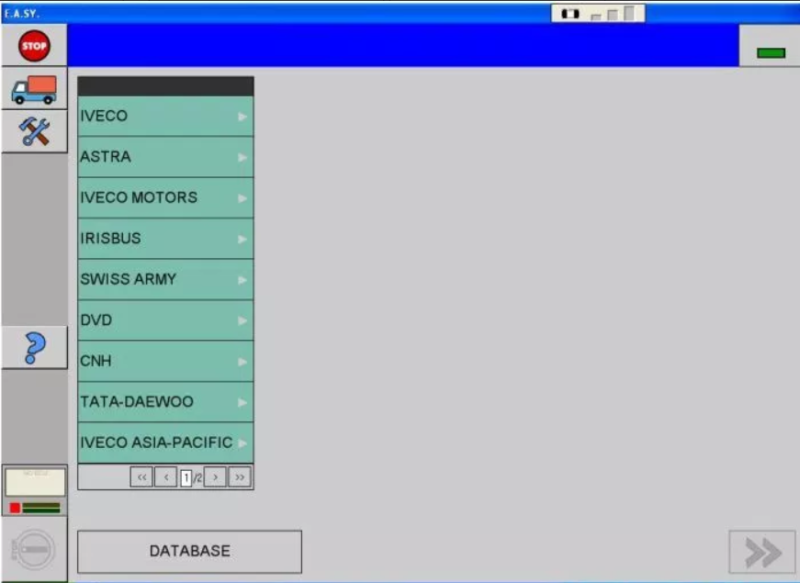Select IVECO from the brand list
The image size is (800, 583).
tap(165, 116)
